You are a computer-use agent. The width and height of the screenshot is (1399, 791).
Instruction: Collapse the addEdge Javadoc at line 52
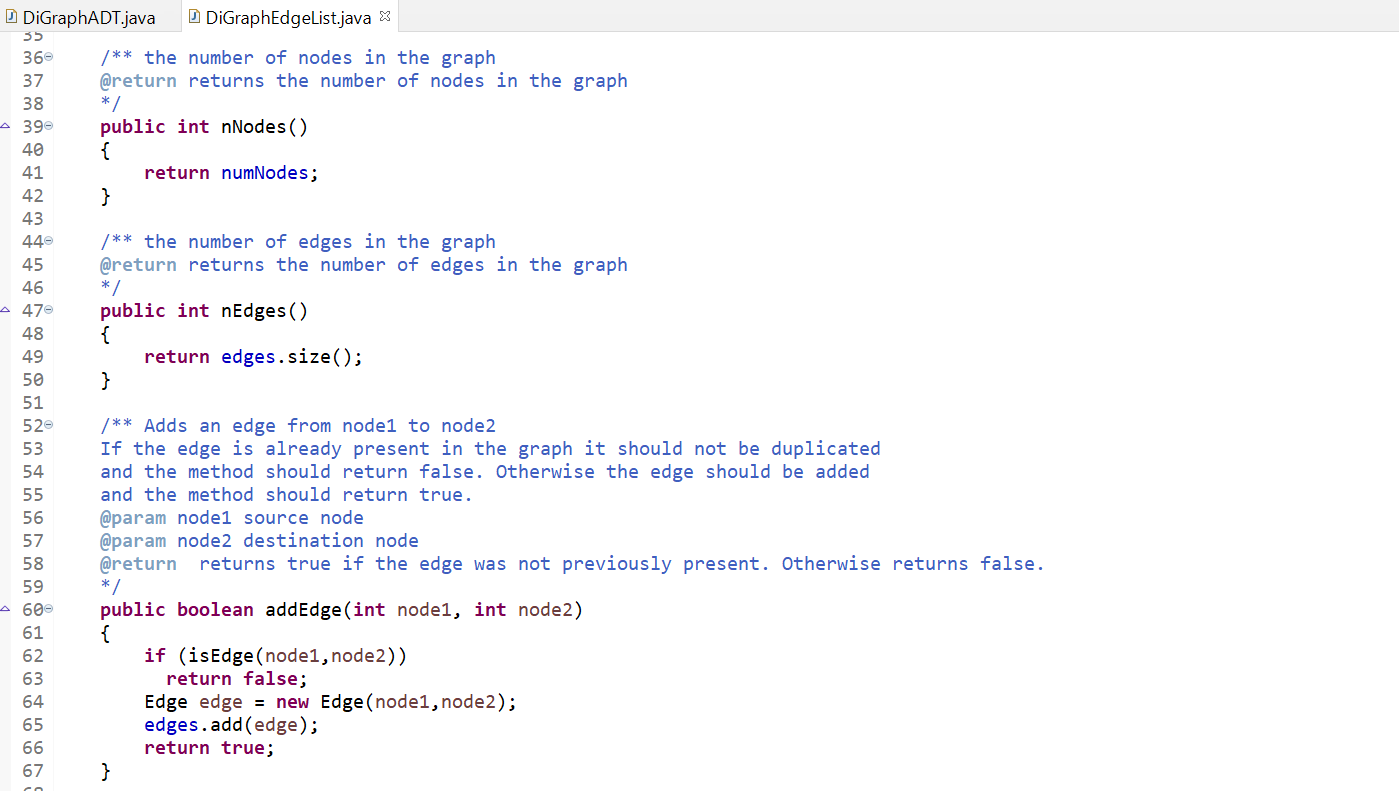(x=47, y=425)
